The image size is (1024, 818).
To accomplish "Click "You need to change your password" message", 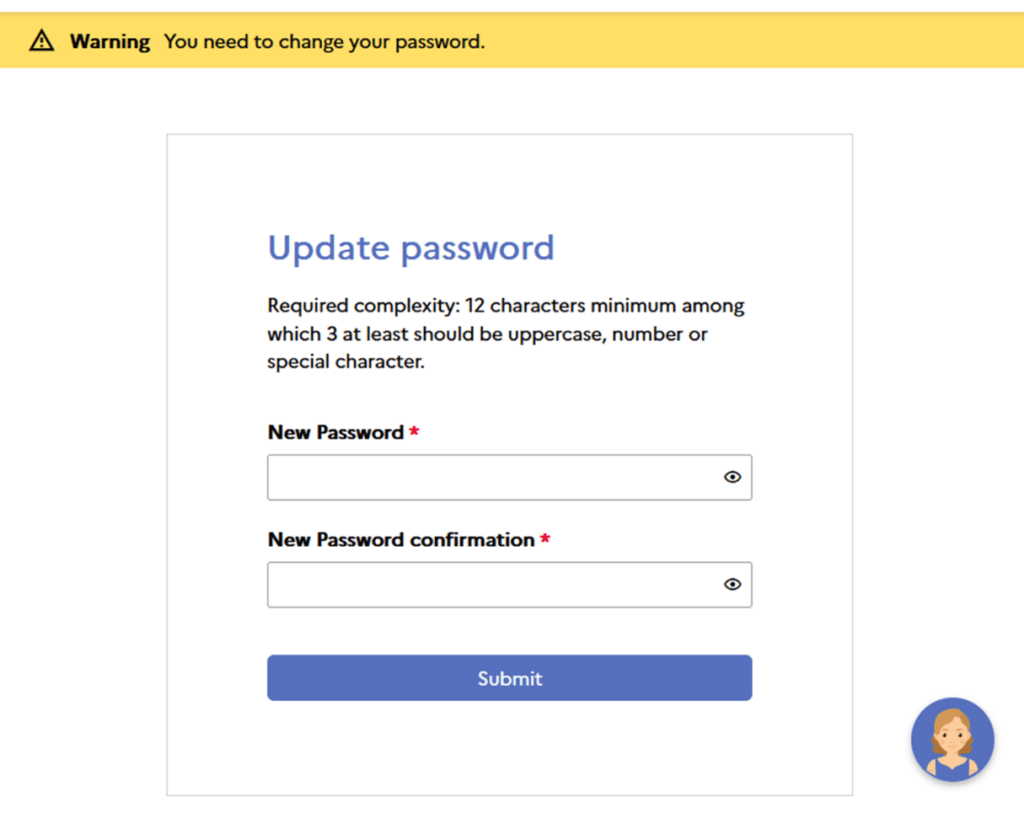I will click(324, 42).
